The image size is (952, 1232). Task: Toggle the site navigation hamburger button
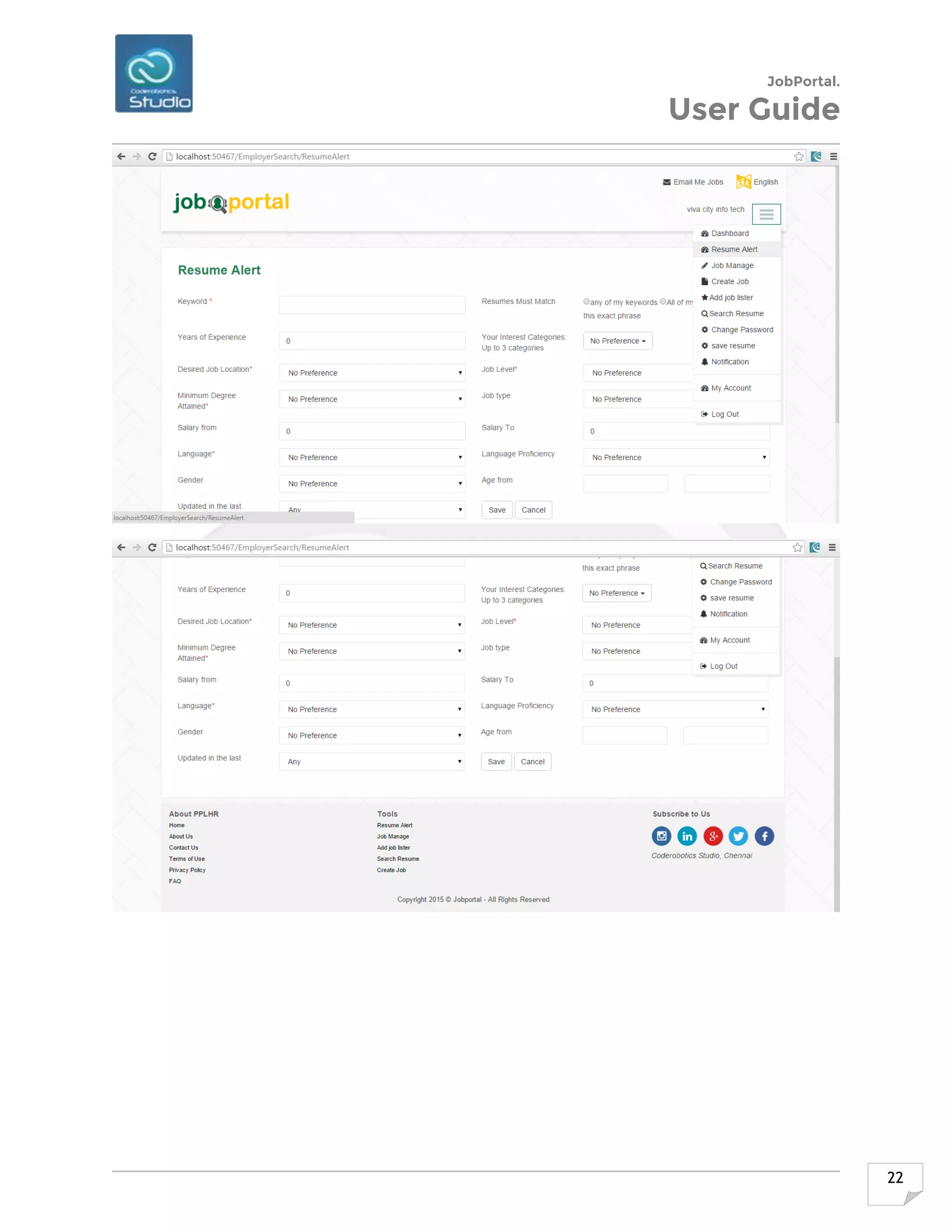766,214
